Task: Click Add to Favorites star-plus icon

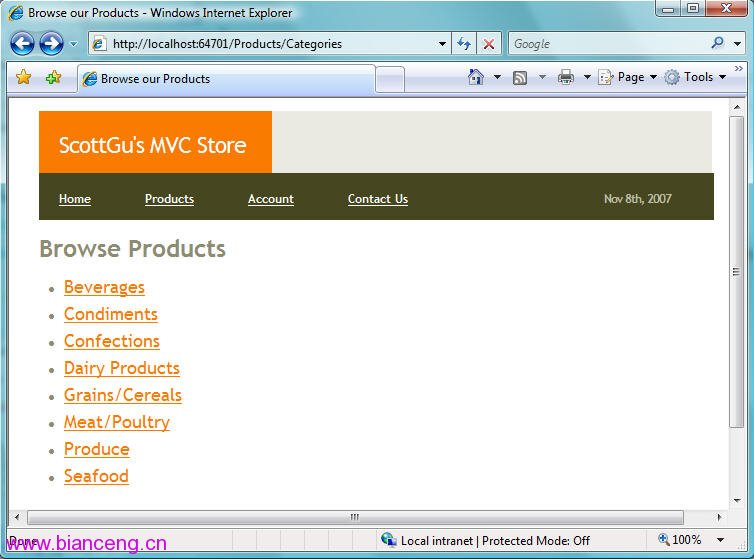Action: coord(53,77)
